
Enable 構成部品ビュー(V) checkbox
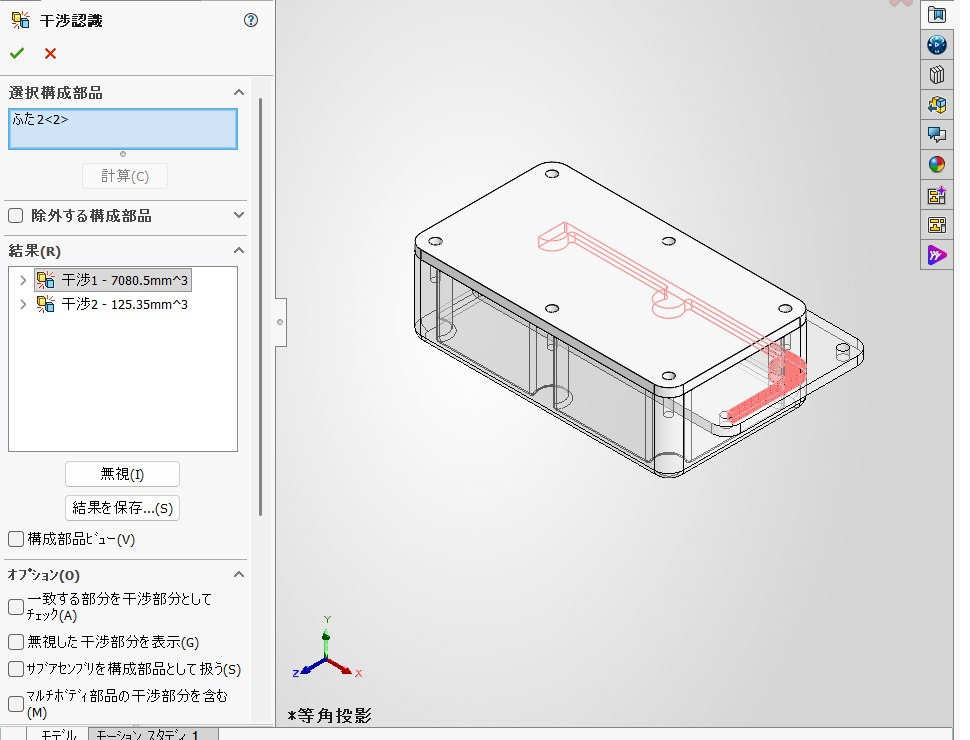click(x=16, y=539)
